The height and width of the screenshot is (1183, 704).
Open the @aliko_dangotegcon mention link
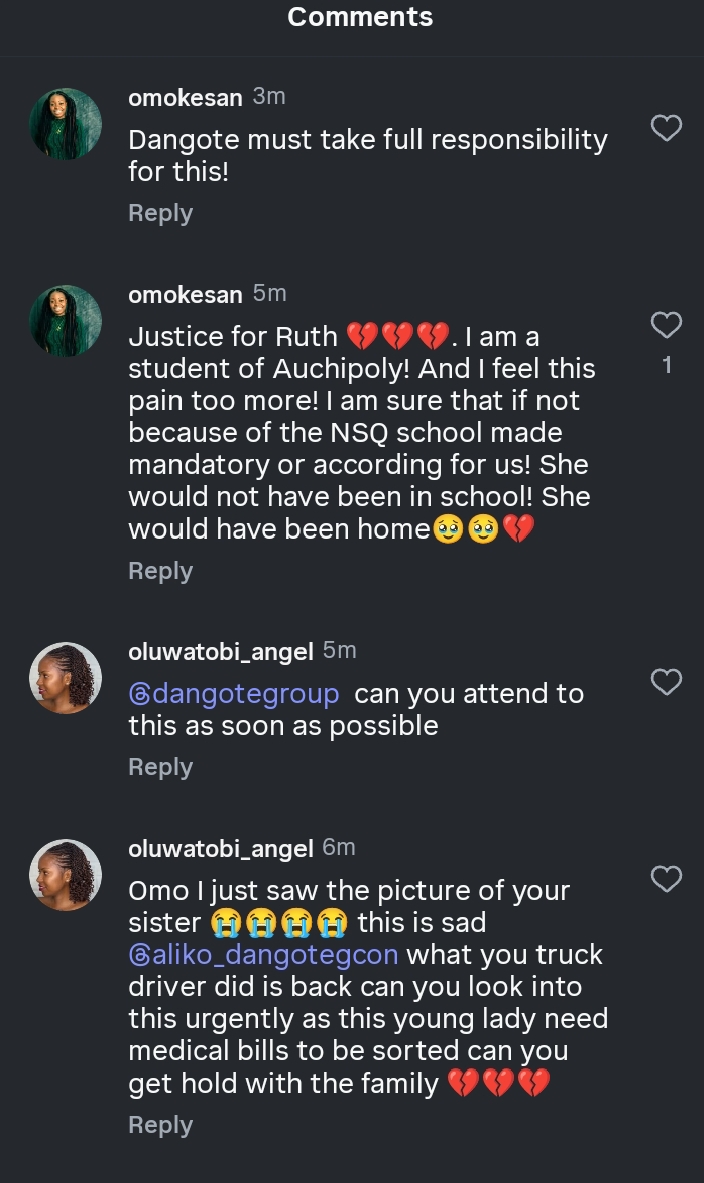(x=264, y=955)
